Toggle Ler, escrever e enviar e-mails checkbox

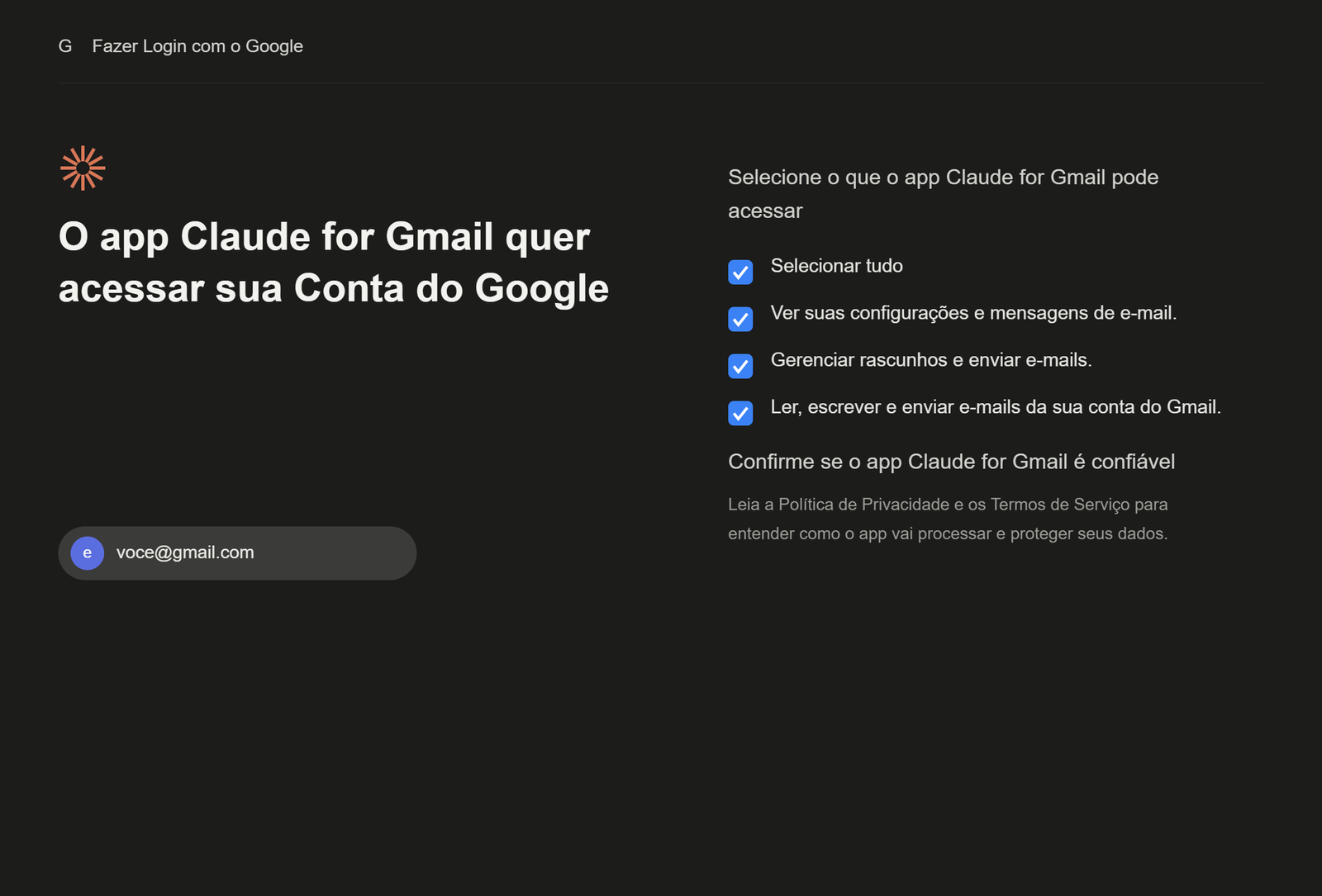click(x=740, y=413)
